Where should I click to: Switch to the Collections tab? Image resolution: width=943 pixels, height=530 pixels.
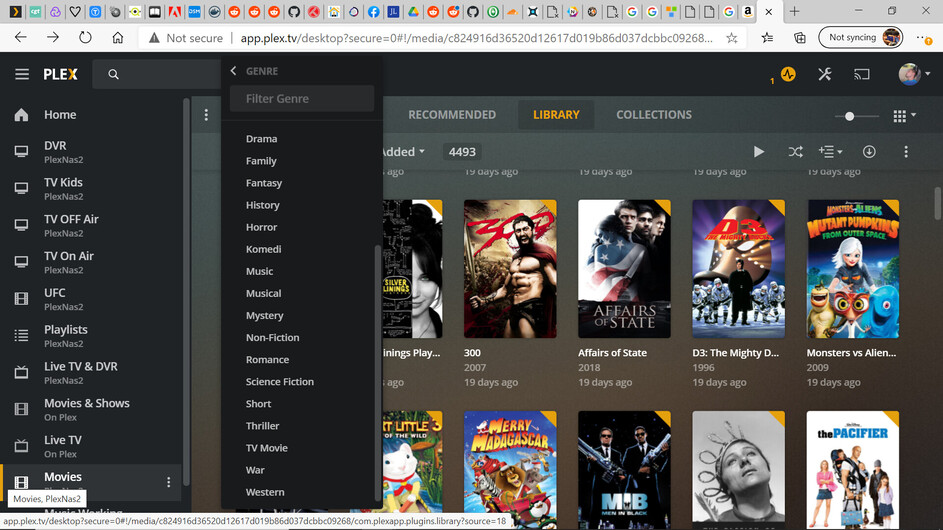654,115
